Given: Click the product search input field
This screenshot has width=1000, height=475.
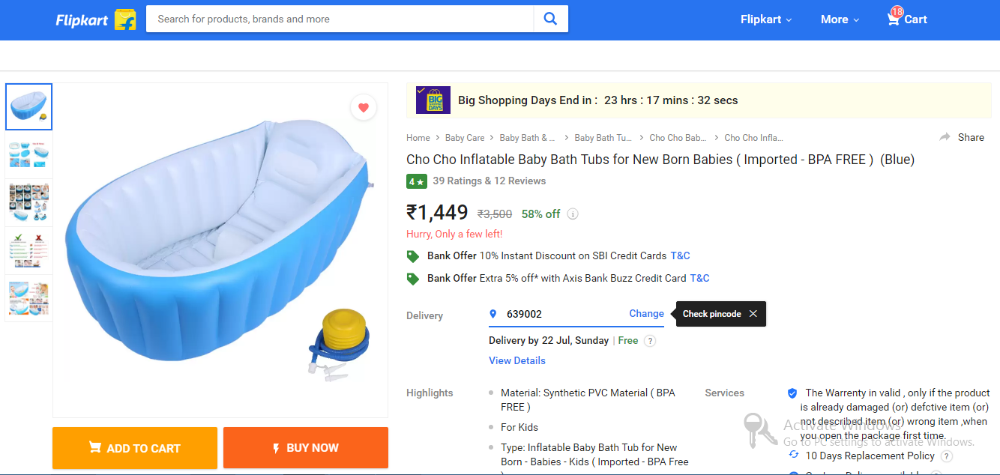Looking at the screenshot, I should [340, 19].
